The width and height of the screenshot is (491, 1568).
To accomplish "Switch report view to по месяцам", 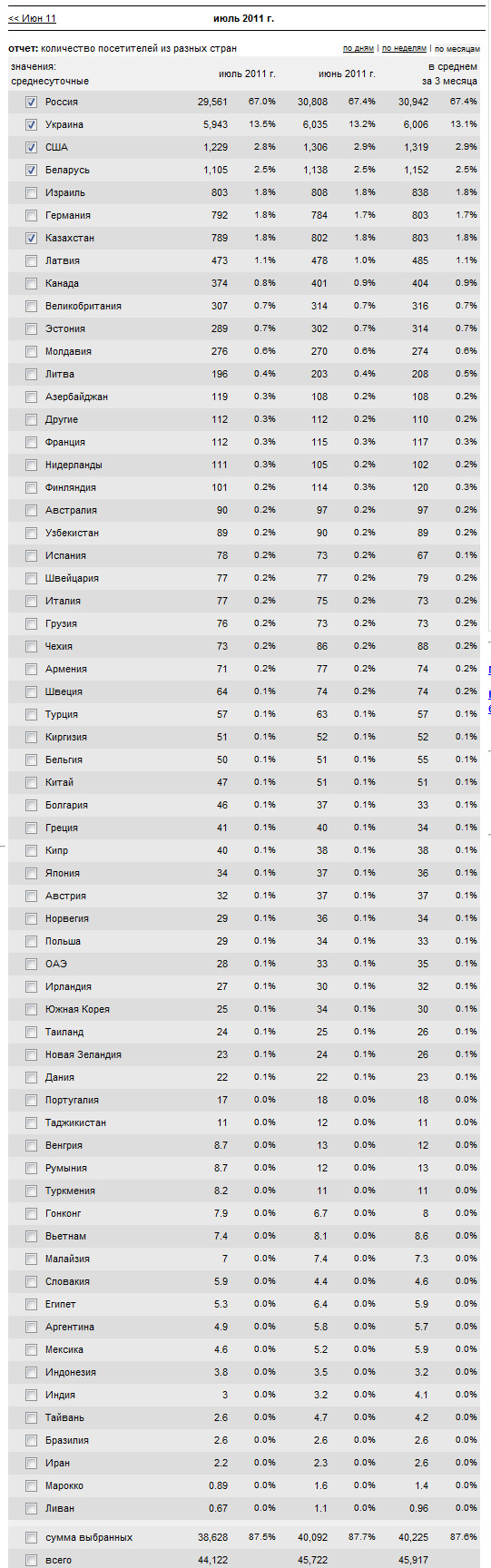I will pyautogui.click(x=457, y=48).
